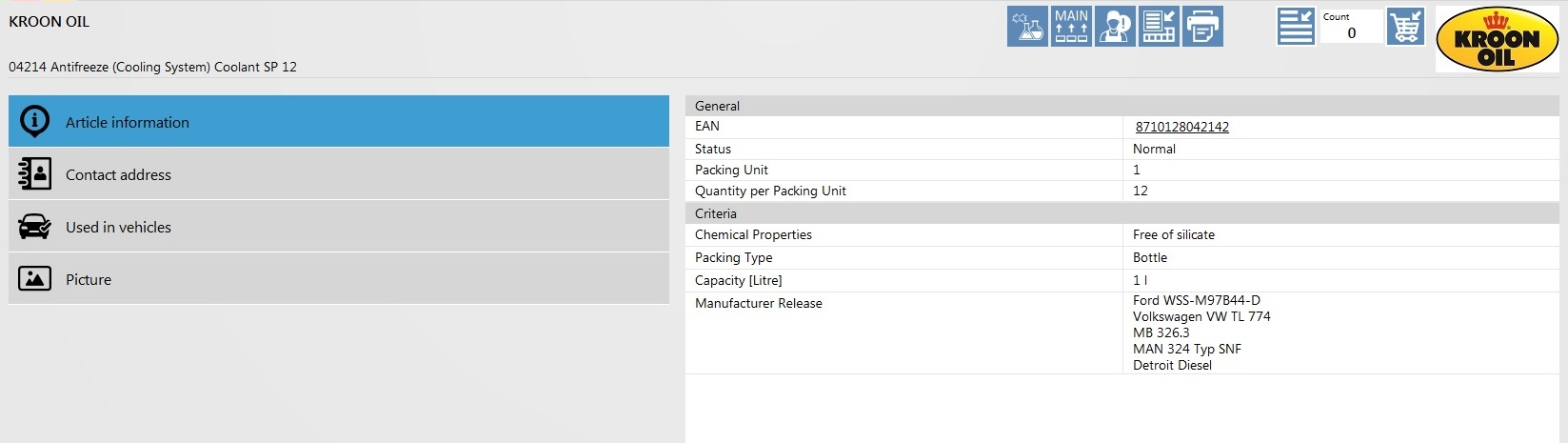Open the Picture tab
The width and height of the screenshot is (1568, 443).
coord(339,279)
